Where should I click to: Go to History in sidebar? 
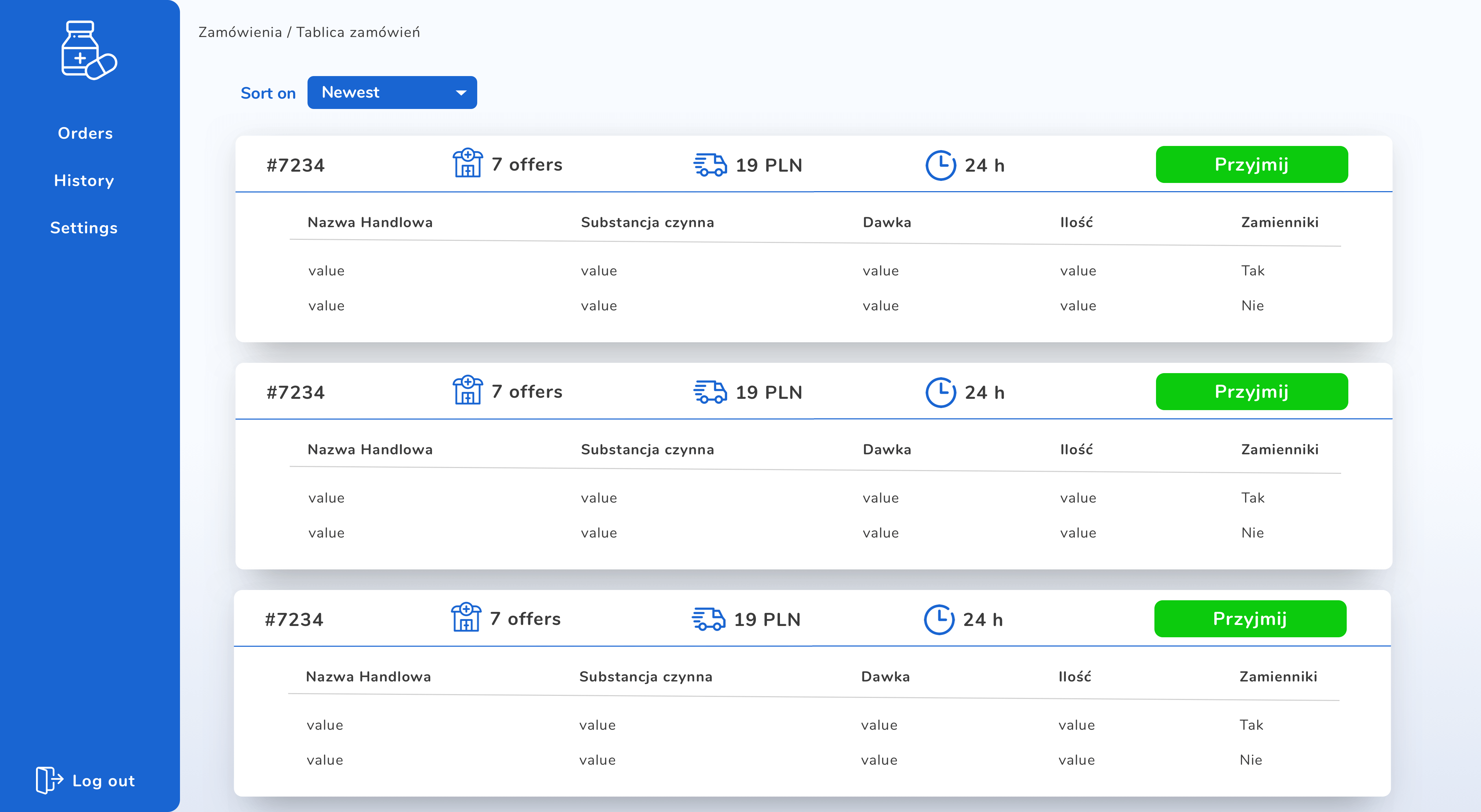tap(84, 181)
